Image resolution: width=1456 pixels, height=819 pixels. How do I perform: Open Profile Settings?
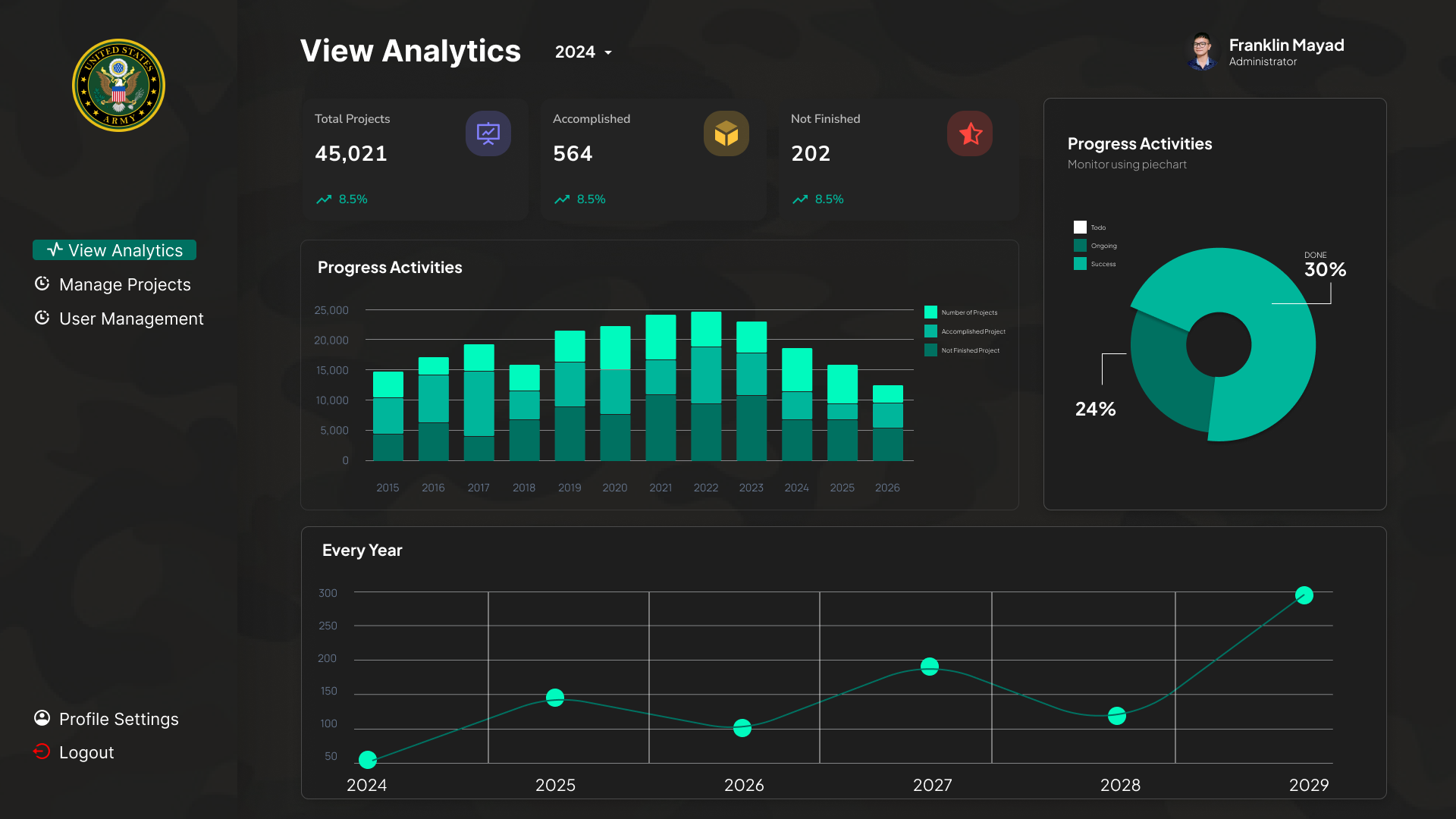click(x=107, y=719)
